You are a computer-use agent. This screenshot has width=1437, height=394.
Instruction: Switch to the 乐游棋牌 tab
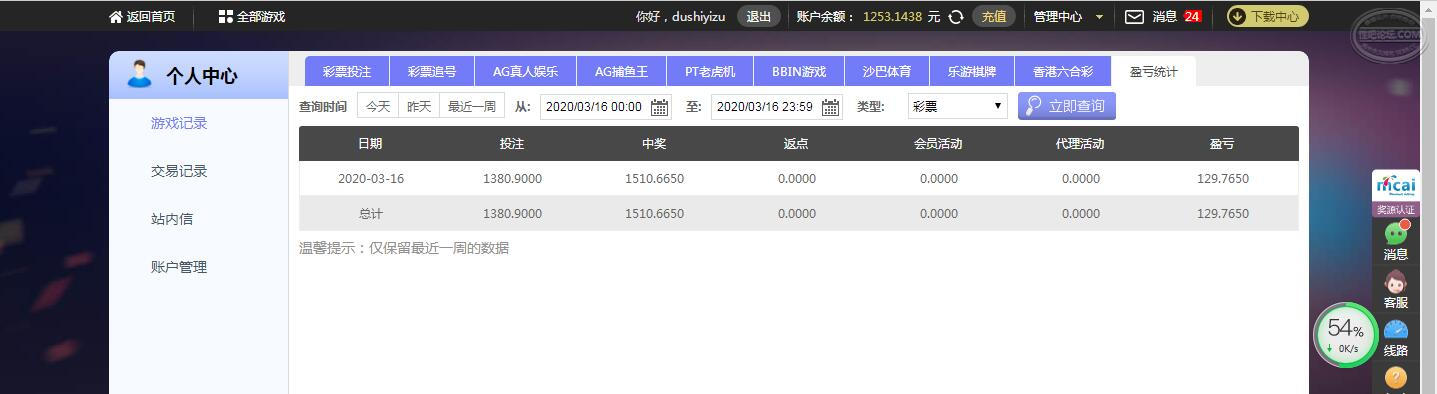pyautogui.click(x=972, y=72)
